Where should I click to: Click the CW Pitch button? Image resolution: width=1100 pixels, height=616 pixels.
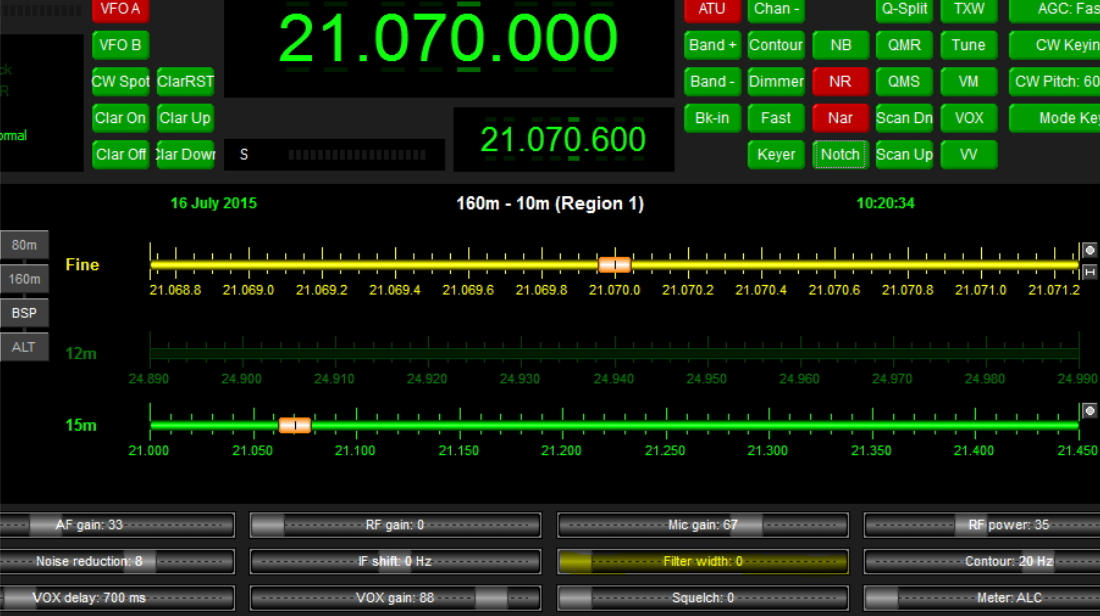[1054, 82]
